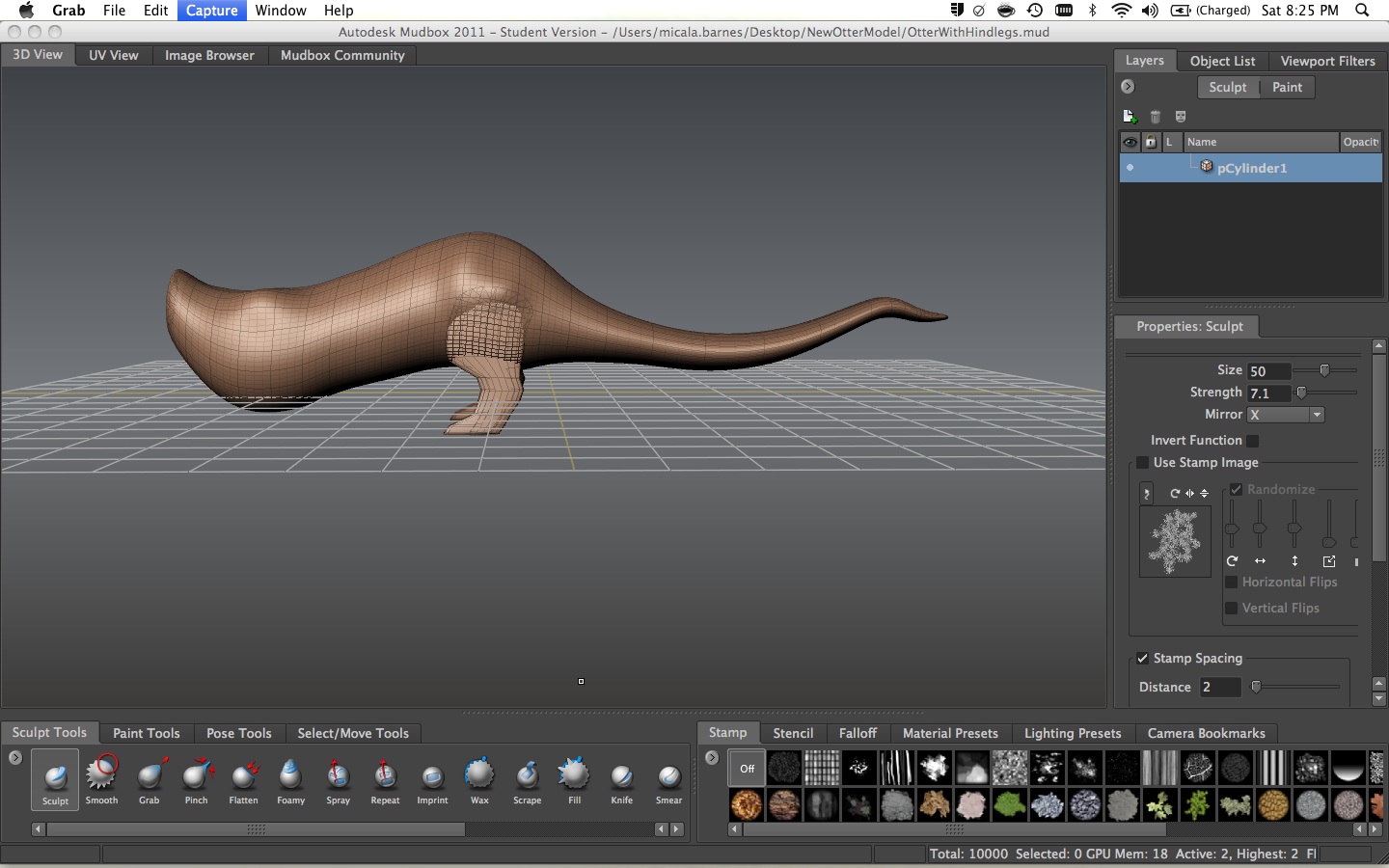Select the Grab sculpt tool

coord(150,776)
